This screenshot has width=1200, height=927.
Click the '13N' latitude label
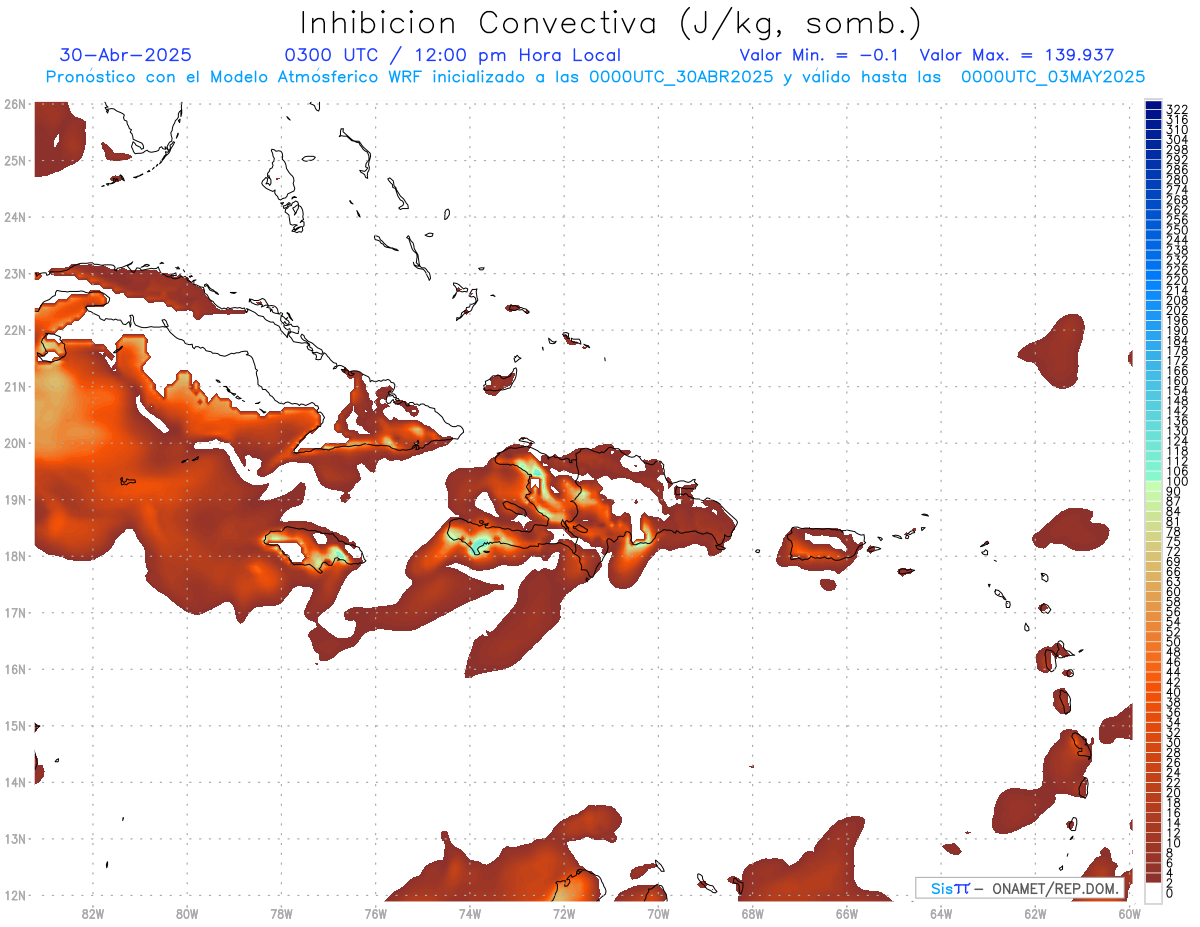[x=15, y=839]
